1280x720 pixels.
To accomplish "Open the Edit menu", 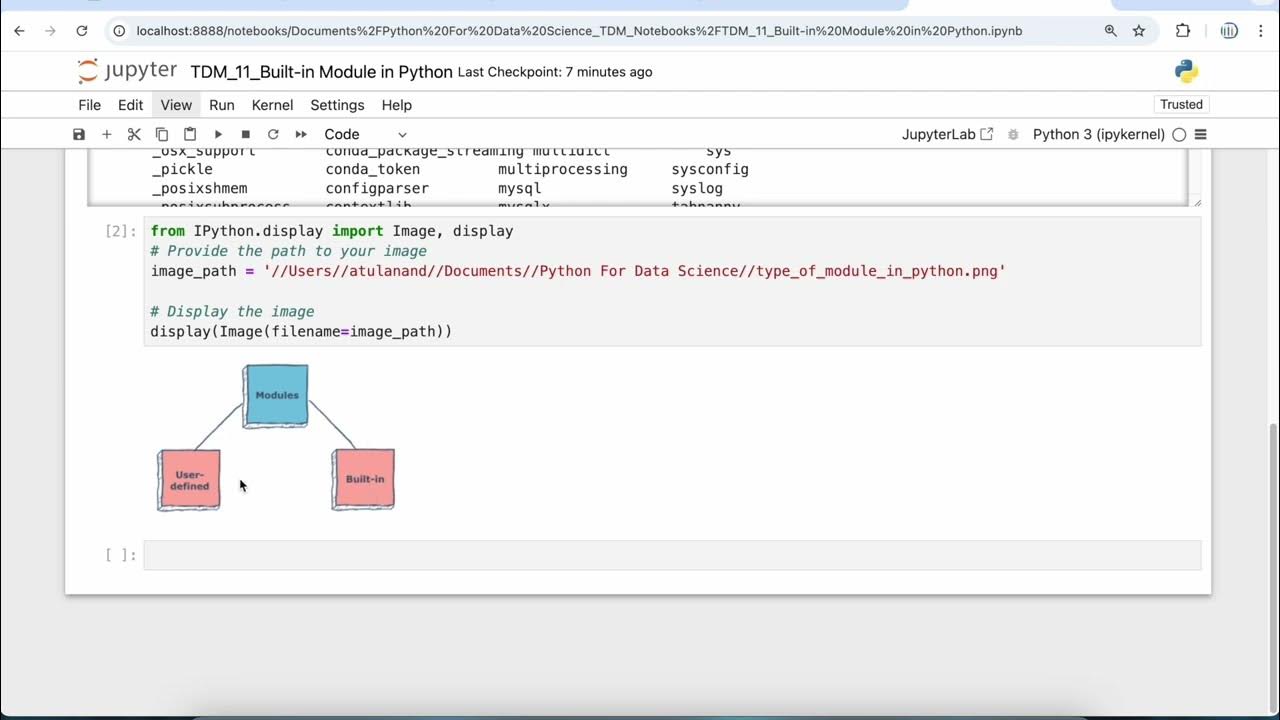I will click(130, 105).
